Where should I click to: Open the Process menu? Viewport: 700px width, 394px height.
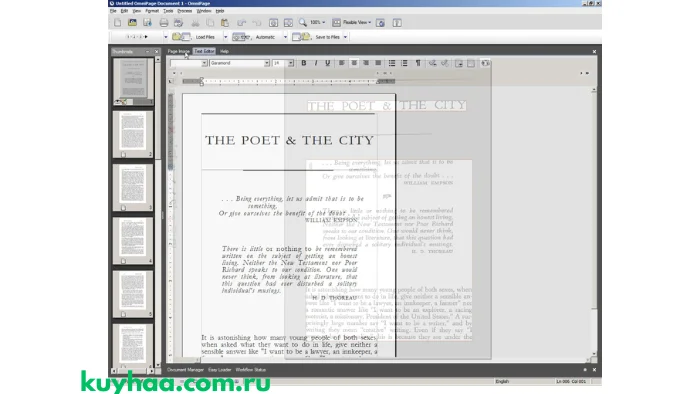click(x=184, y=11)
